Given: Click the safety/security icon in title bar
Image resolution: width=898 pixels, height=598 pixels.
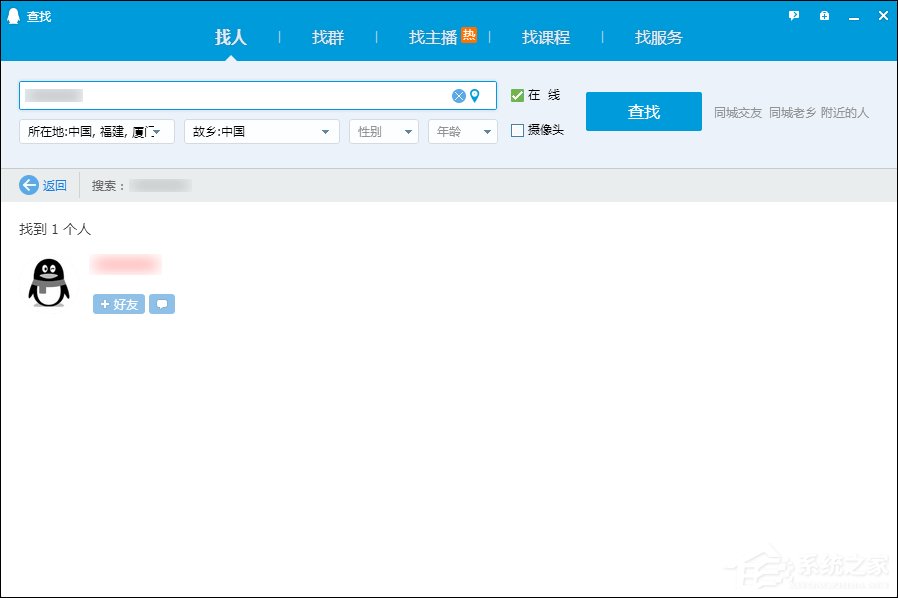Looking at the screenshot, I should (823, 15).
